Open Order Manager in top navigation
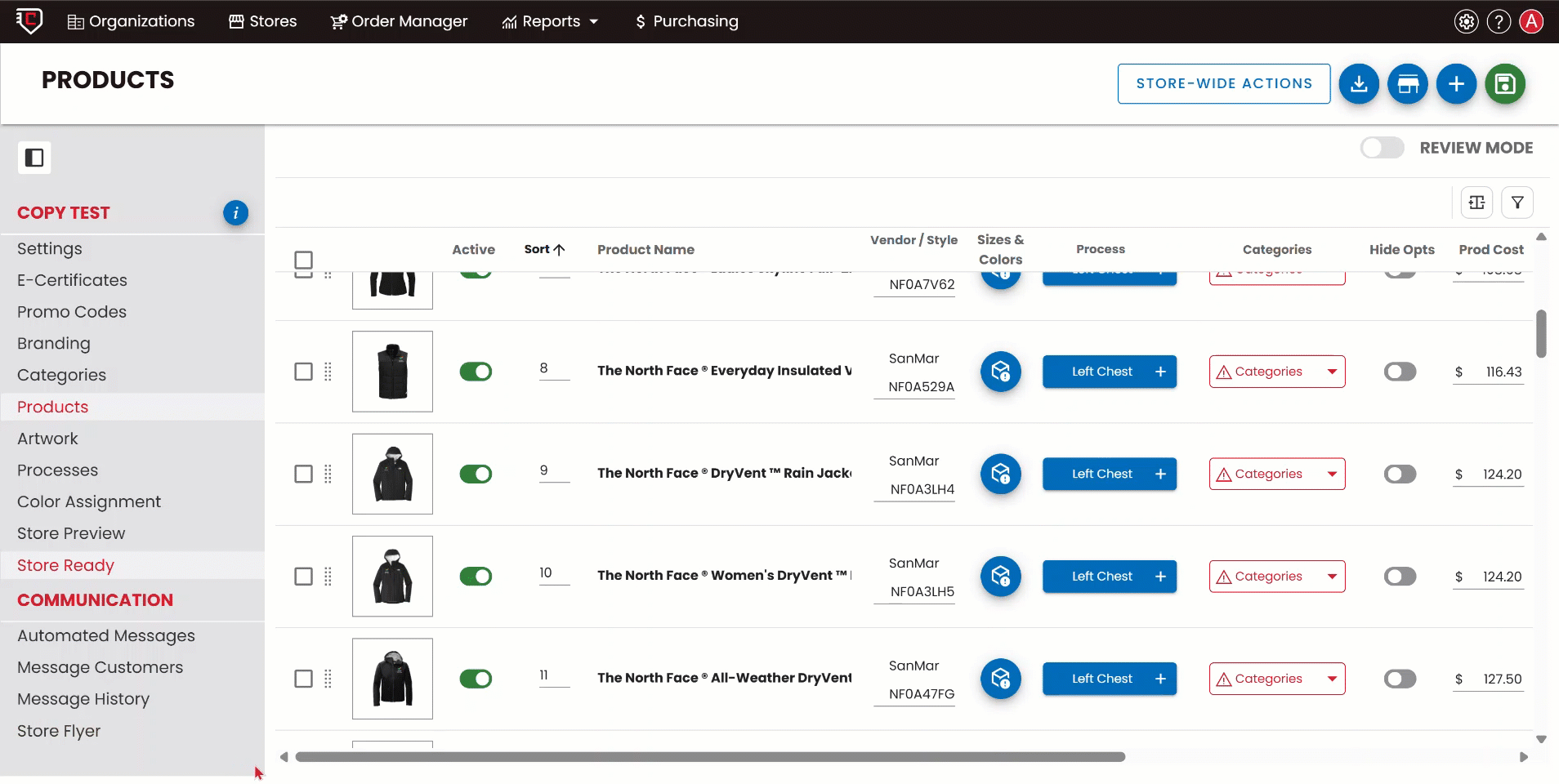 (399, 22)
